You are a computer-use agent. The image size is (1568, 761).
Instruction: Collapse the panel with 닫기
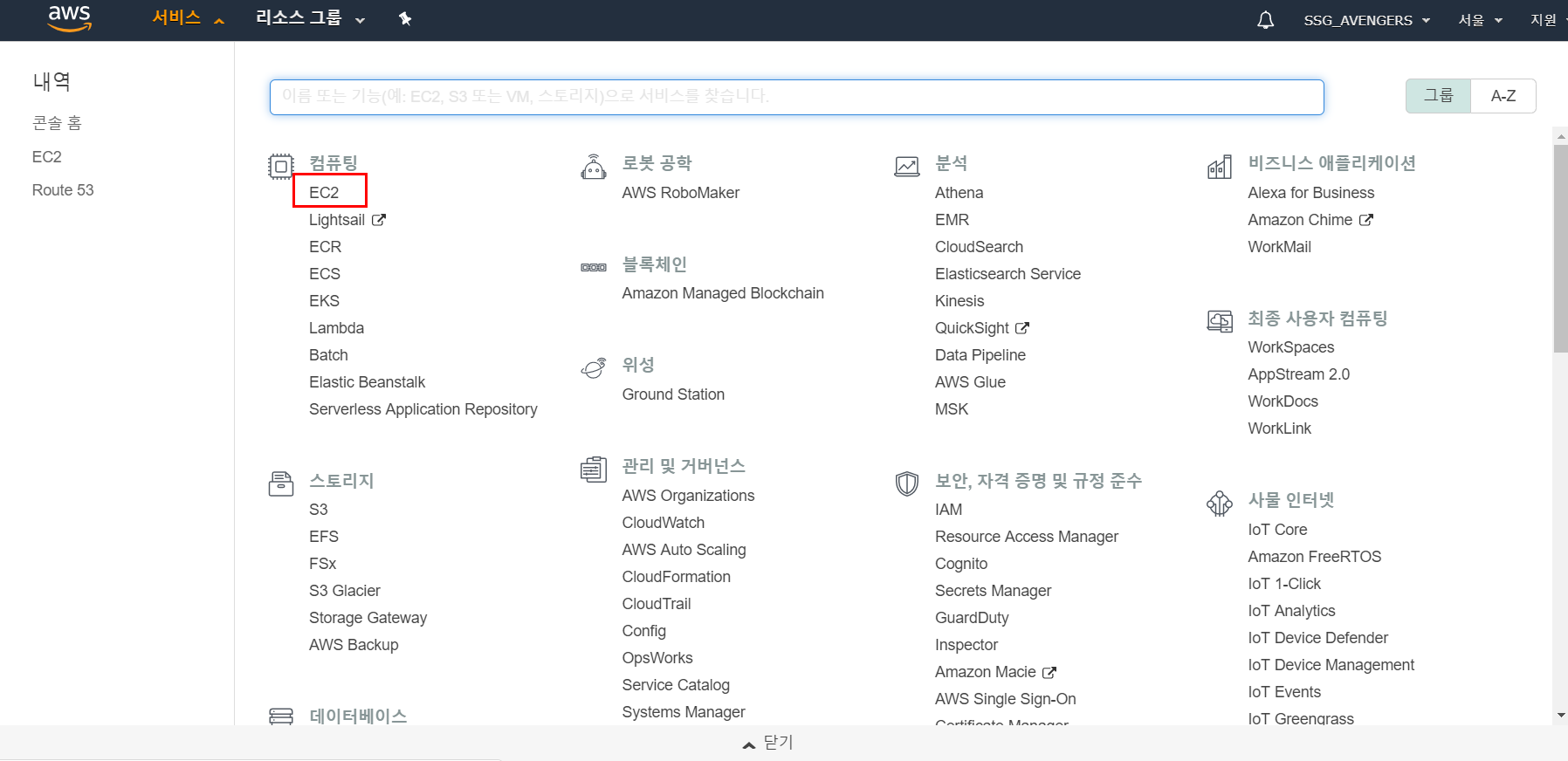[x=767, y=743]
